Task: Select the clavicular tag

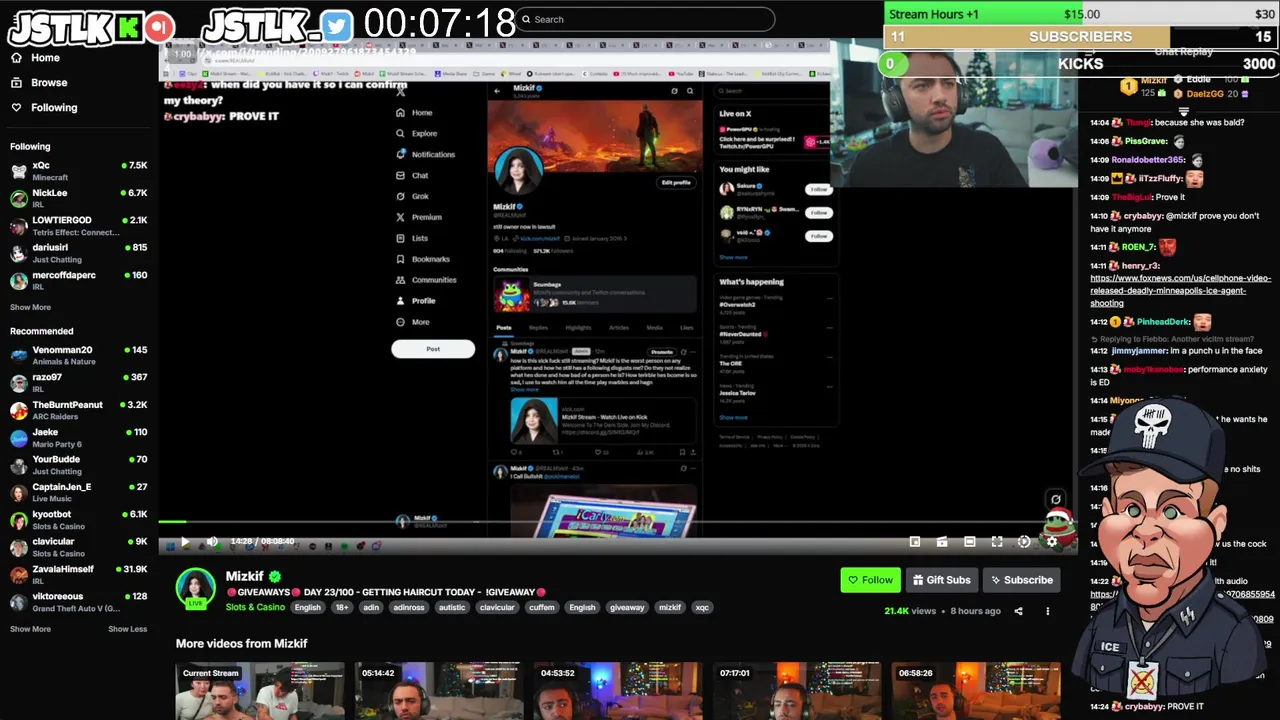Action: 497,607
